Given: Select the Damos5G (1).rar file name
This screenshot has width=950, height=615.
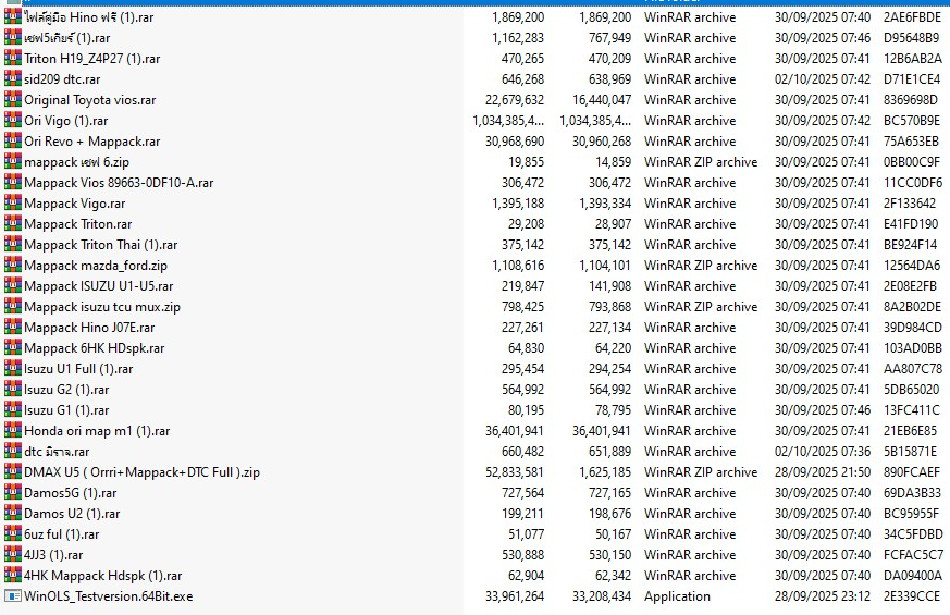Looking at the screenshot, I should [x=72, y=493].
